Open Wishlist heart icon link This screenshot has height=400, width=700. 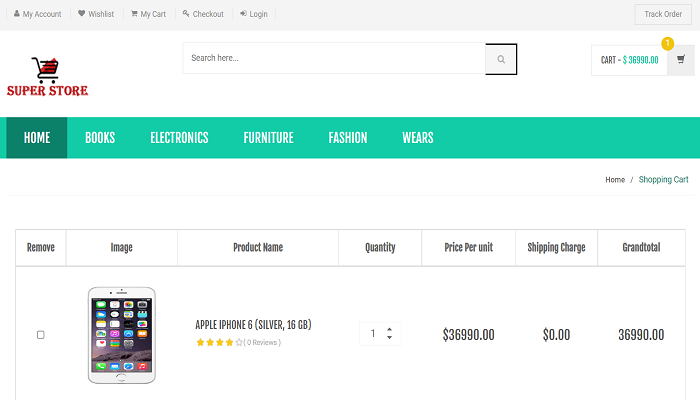click(x=96, y=14)
